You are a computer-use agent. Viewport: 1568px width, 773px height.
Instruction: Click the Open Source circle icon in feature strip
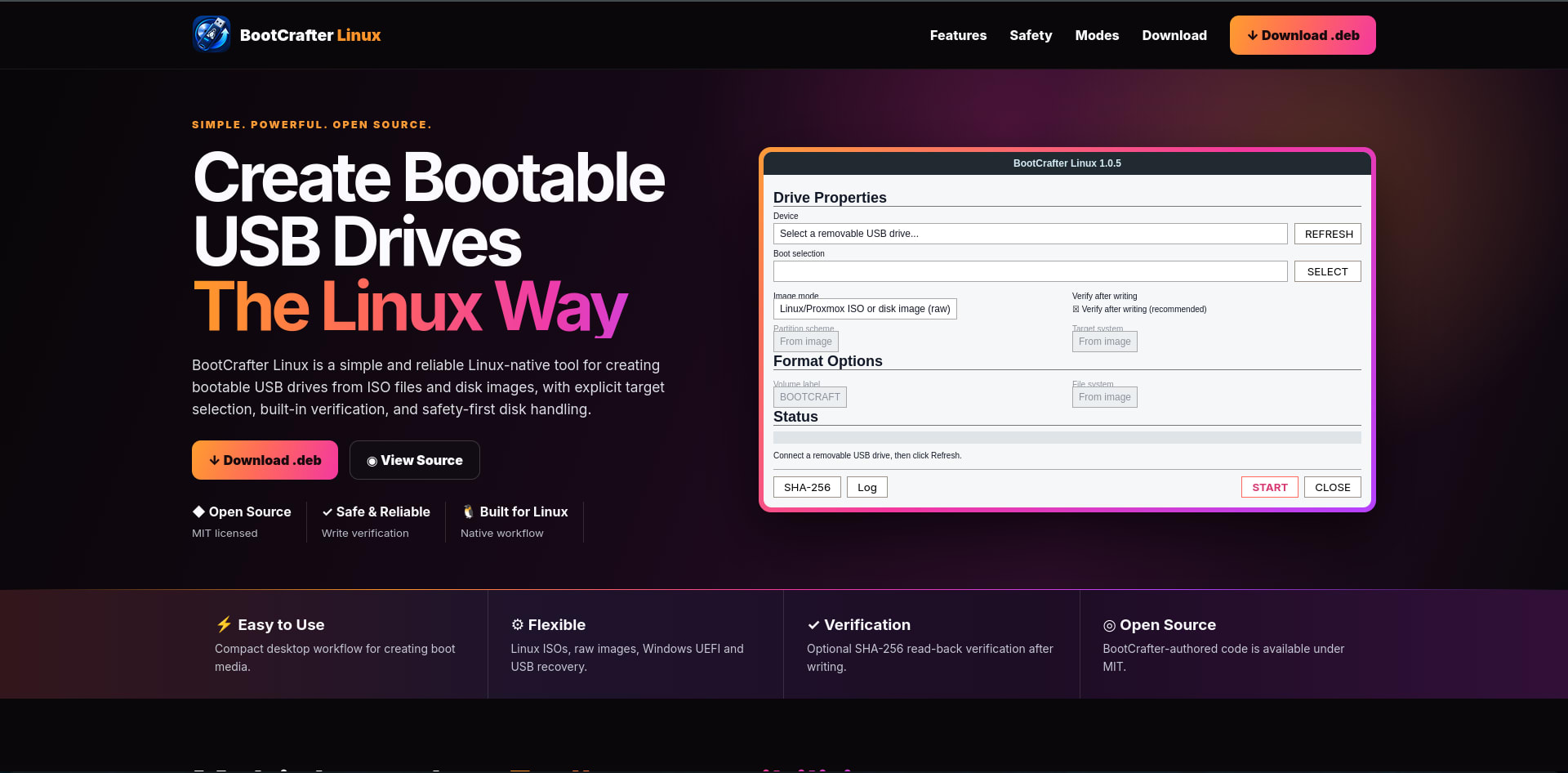1109,626
